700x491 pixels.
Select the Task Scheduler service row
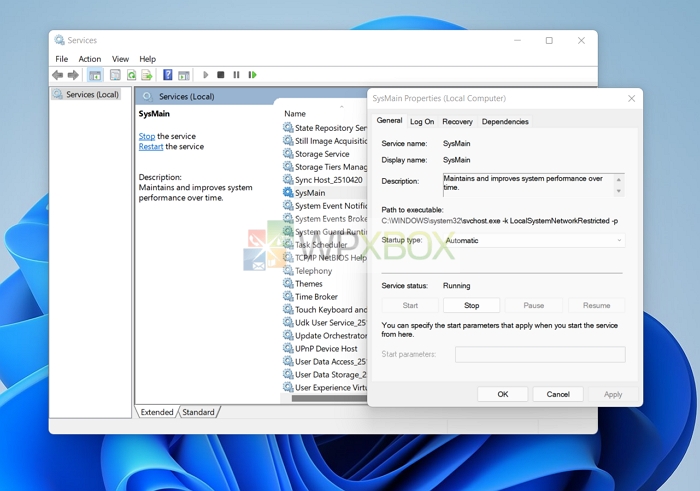[325, 244]
